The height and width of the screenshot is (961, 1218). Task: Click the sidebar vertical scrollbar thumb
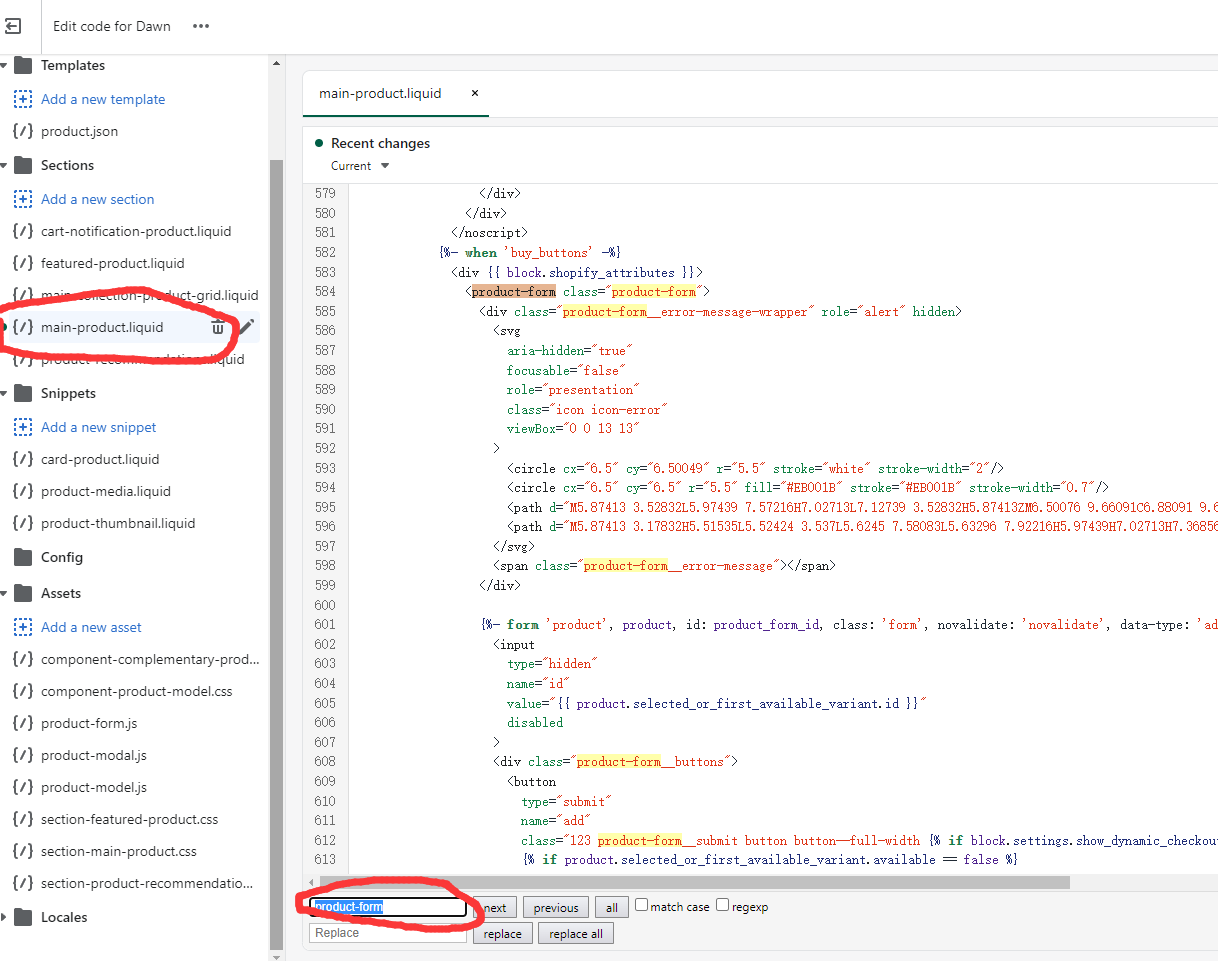(x=277, y=555)
